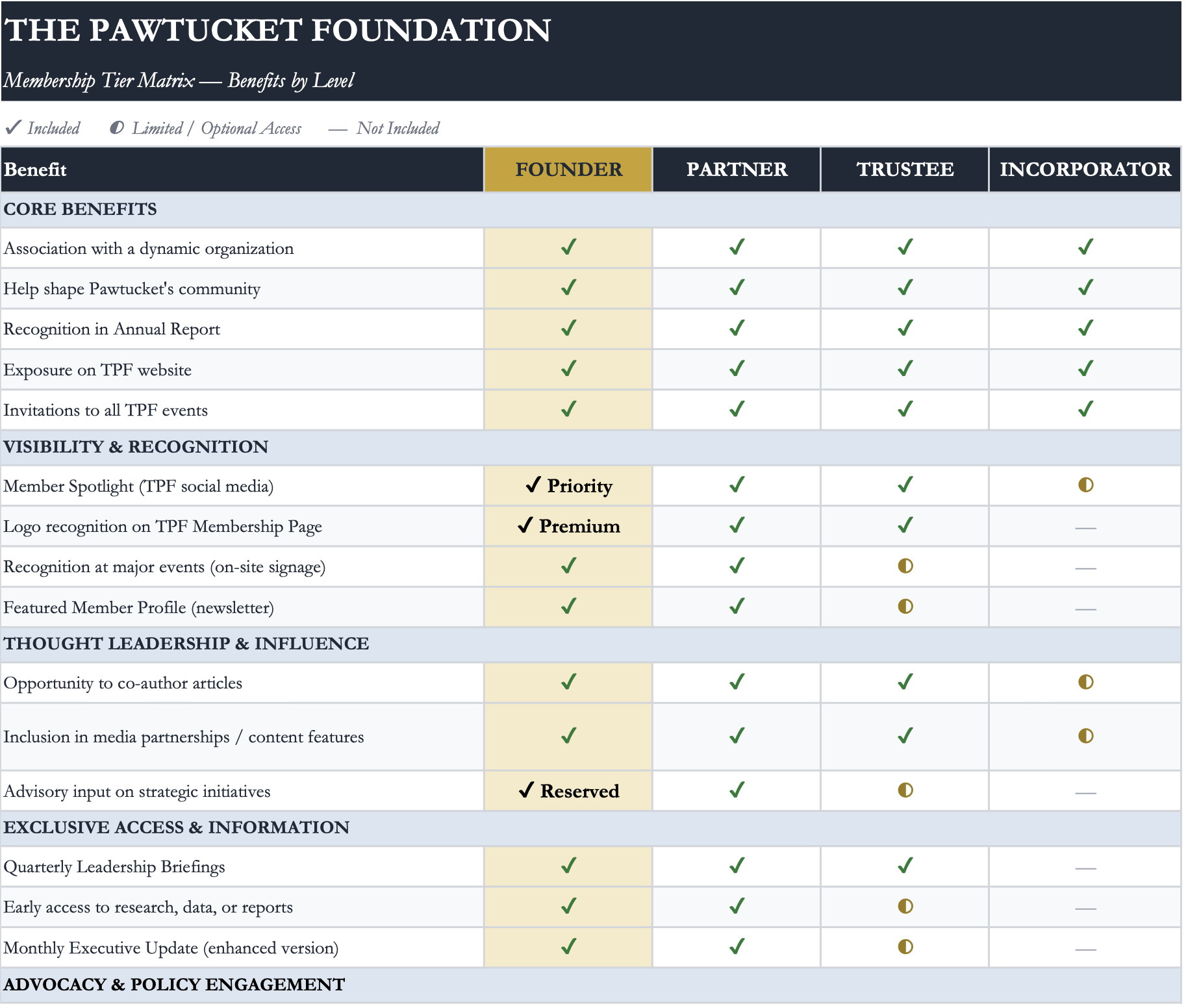Click Incorporator dash for Featured Member Profile row
Viewport: 1186px width, 1008px height.
pos(1085,609)
